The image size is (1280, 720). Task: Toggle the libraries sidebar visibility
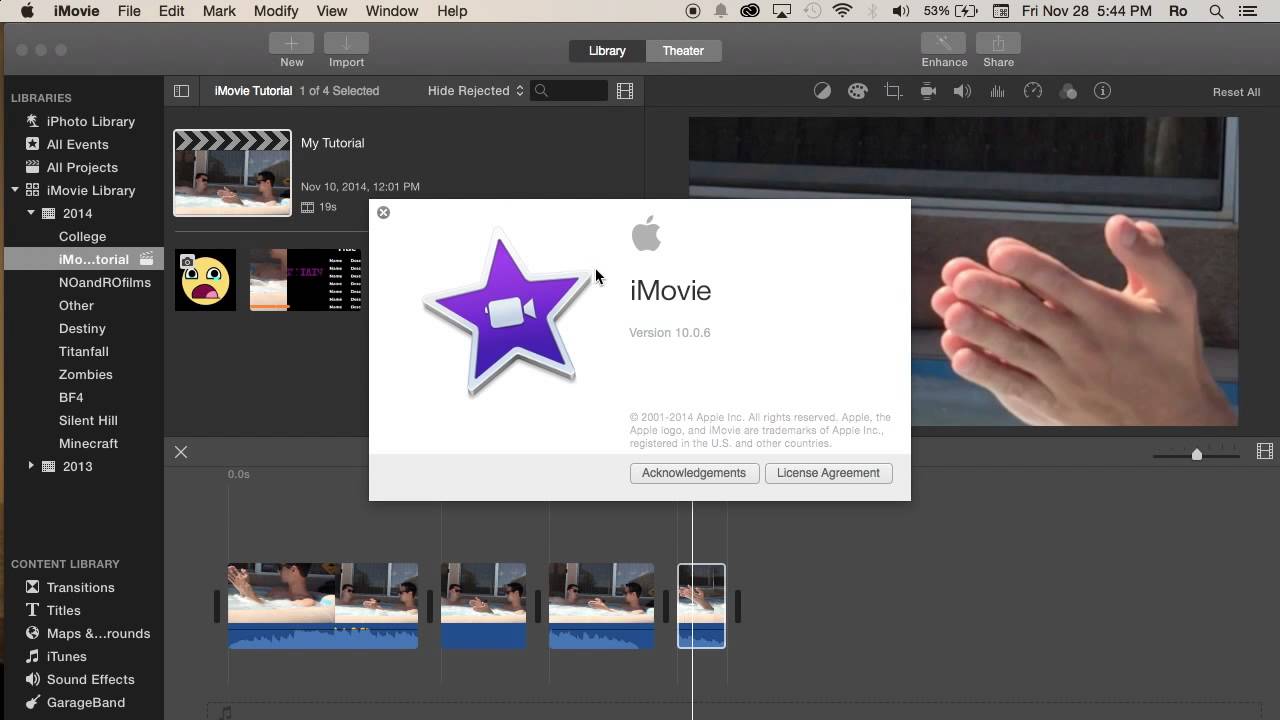[x=181, y=91]
